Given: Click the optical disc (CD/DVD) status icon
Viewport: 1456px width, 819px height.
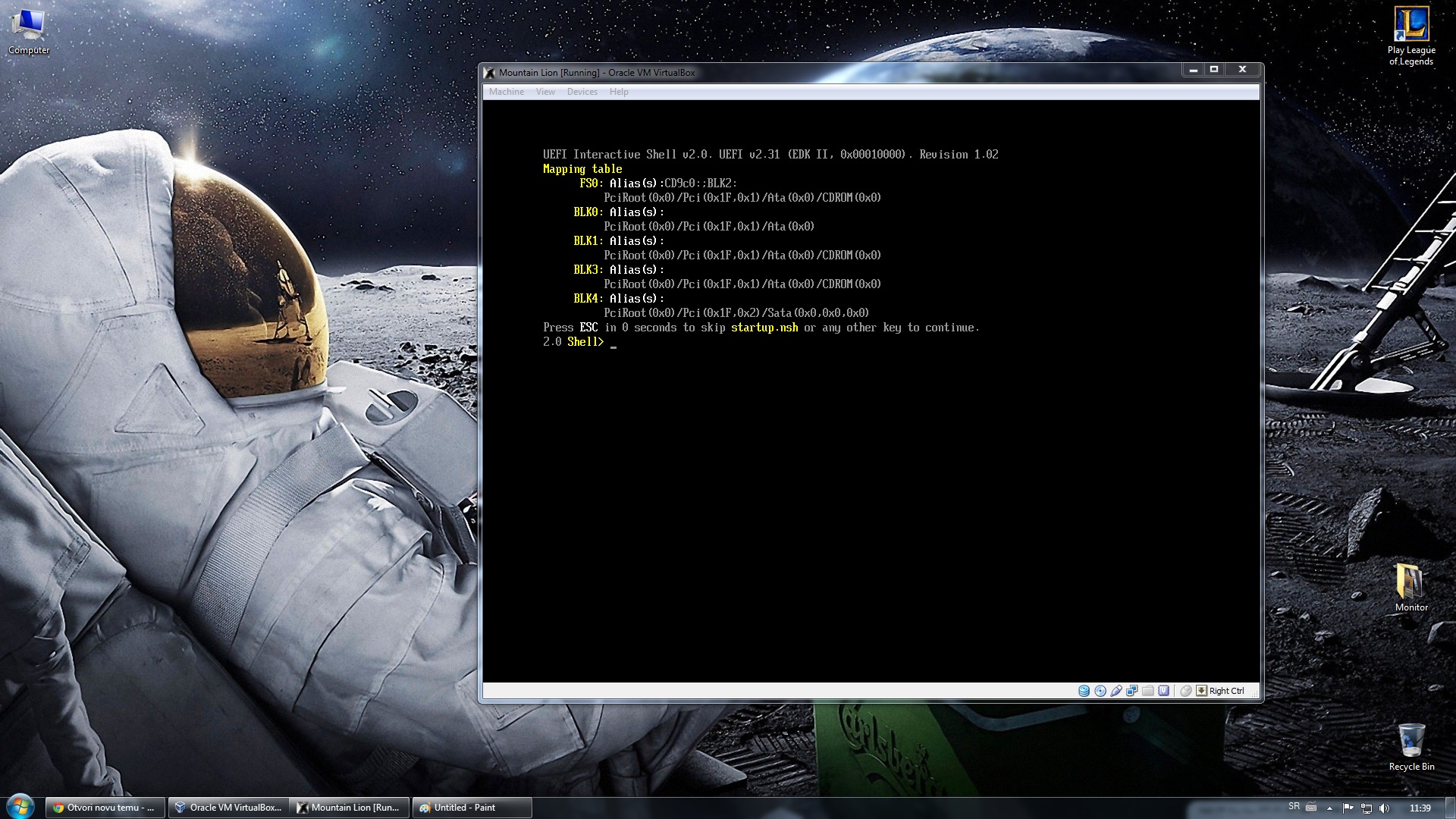Looking at the screenshot, I should tap(1100, 691).
